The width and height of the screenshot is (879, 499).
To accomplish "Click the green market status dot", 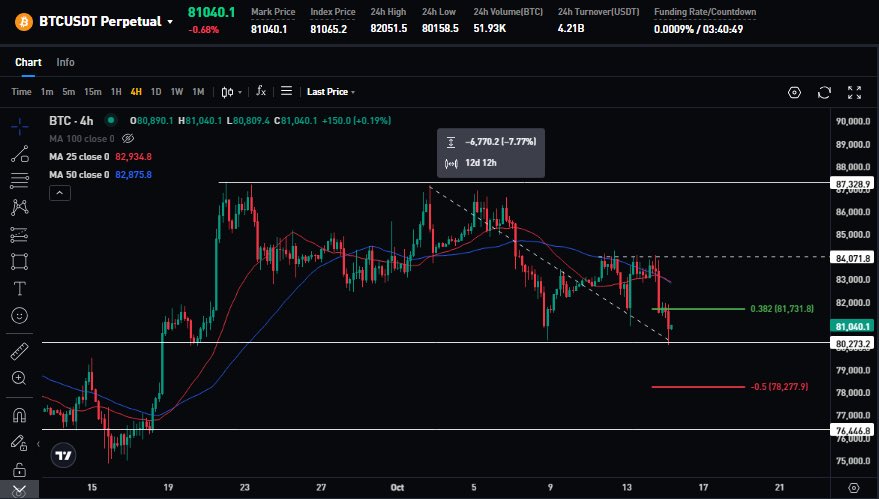I will [x=111, y=120].
